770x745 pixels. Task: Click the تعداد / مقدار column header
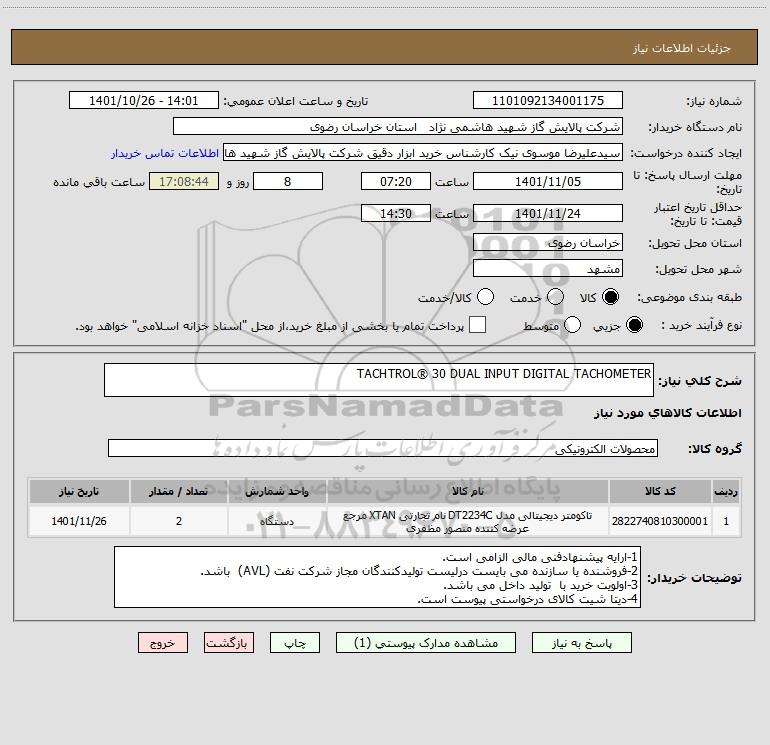point(179,492)
